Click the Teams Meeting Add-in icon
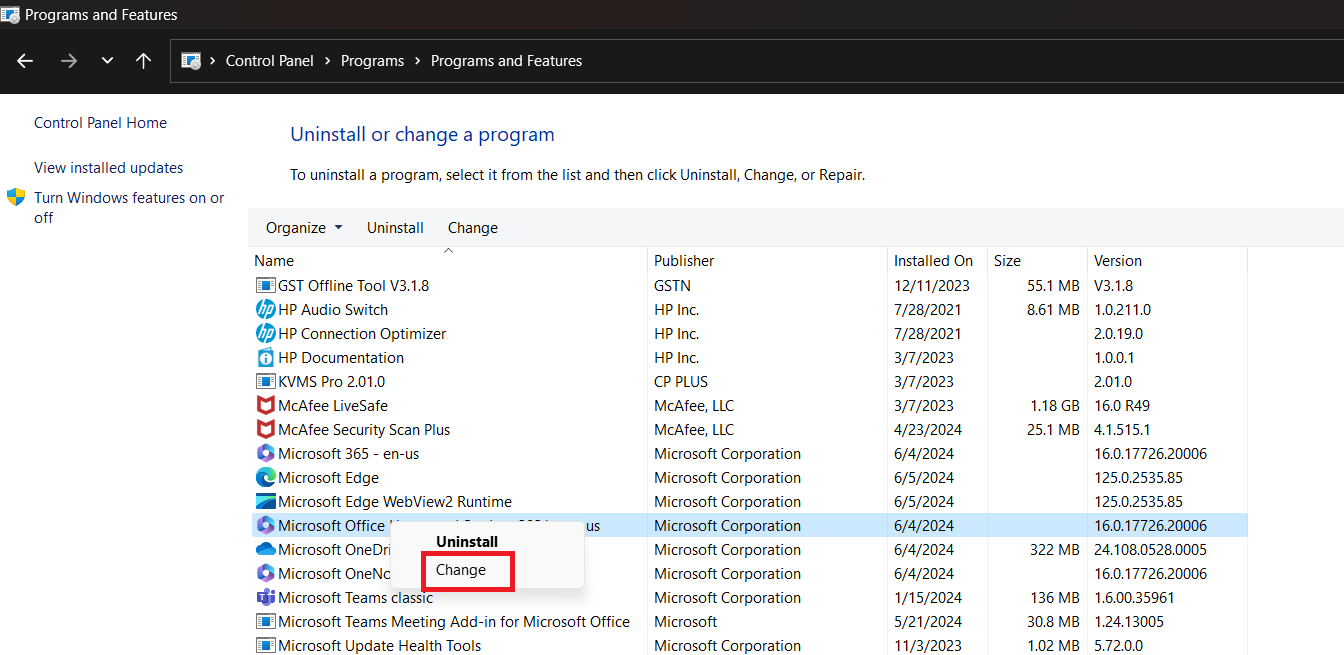This screenshot has width=1344, height=655. point(265,622)
